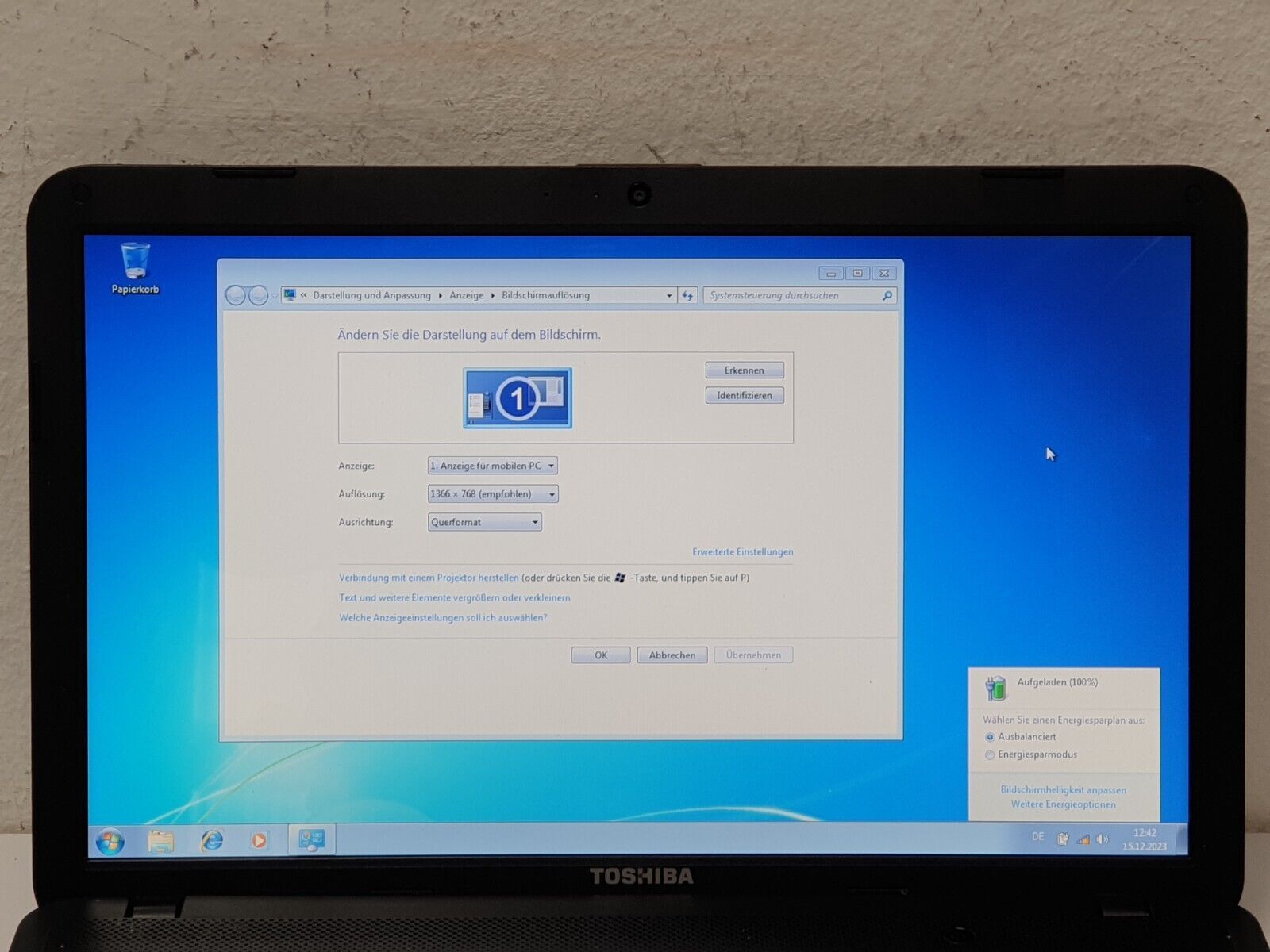Click the Systemsteuerung durchsuchen search field
The image size is (1270, 952).
pos(794,296)
